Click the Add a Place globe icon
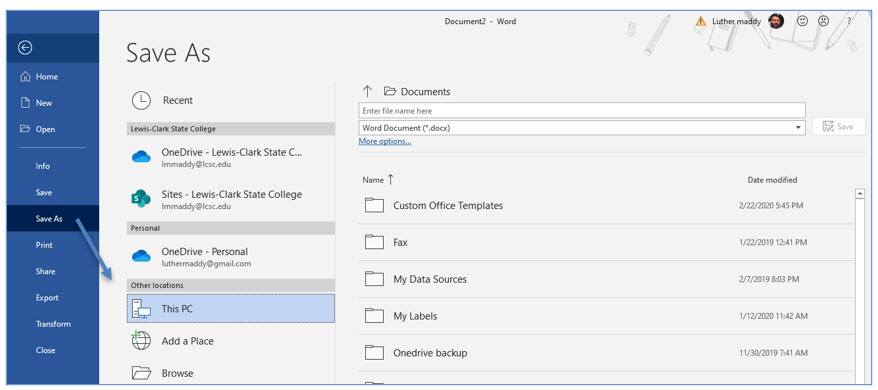The image size is (878, 390). [x=141, y=340]
